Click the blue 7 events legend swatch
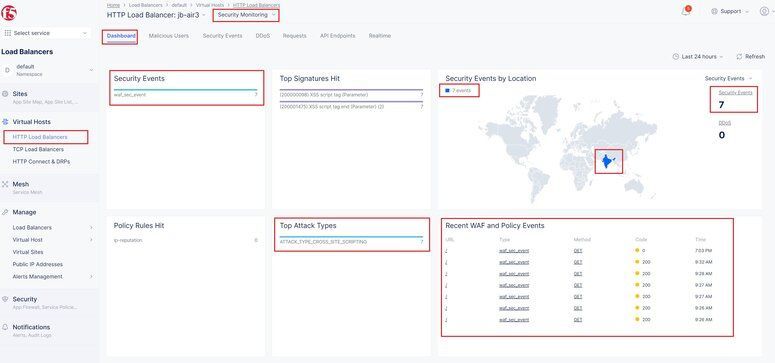This screenshot has height=363, width=775. pos(447,91)
